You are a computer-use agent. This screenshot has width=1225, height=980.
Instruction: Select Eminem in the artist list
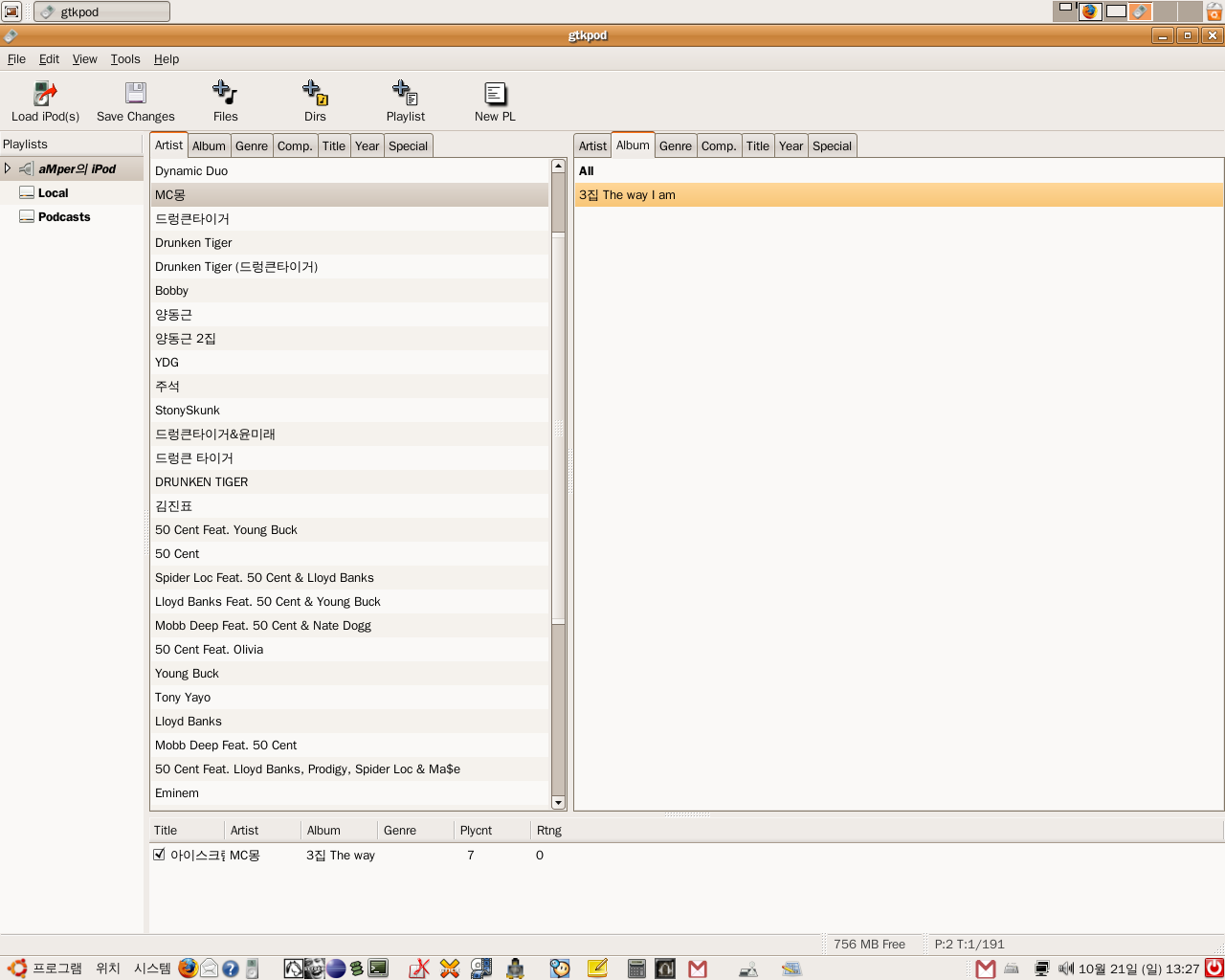(349, 792)
